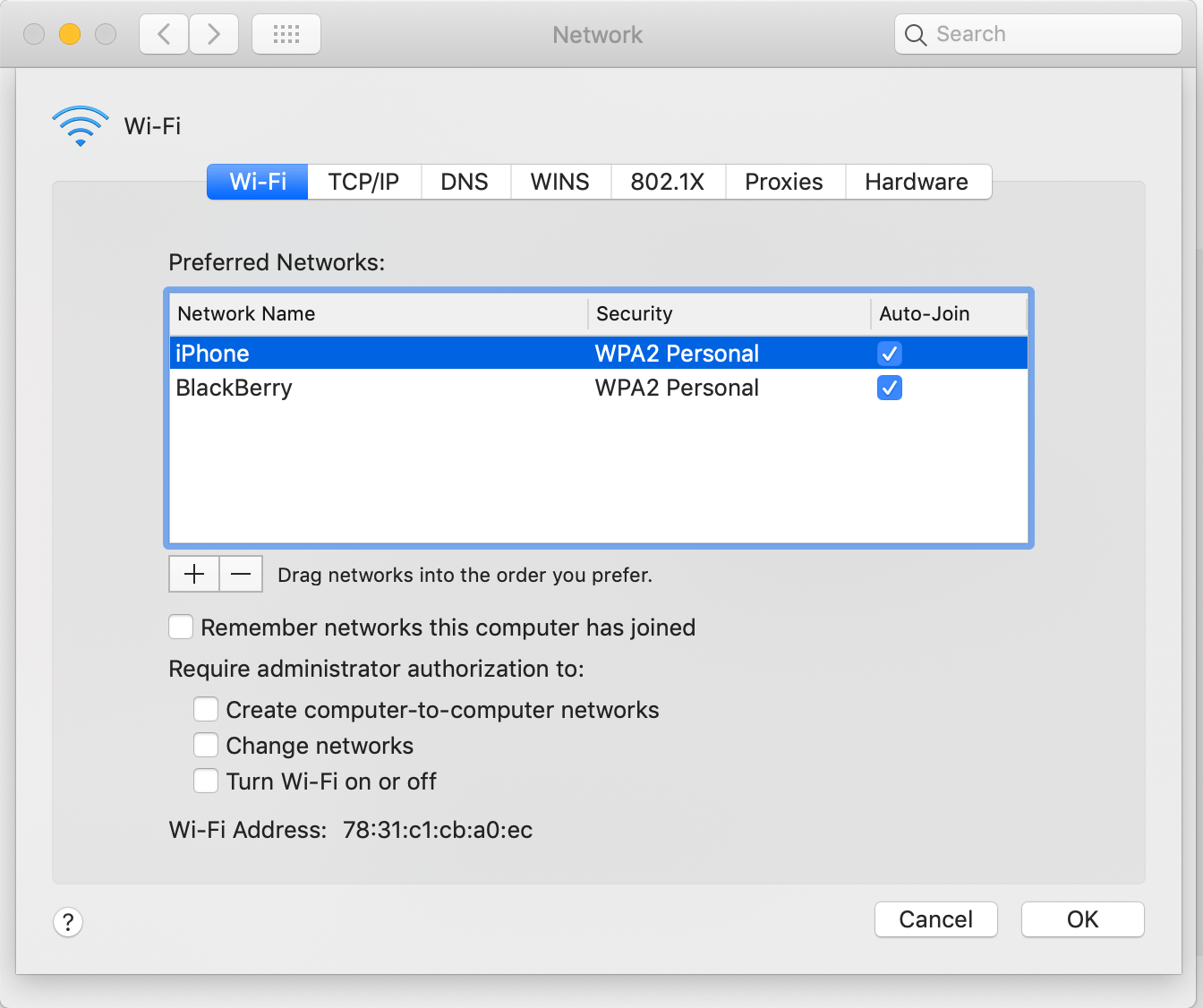1203x1008 pixels.
Task: Open the Show All preferences grid
Action: click(x=286, y=33)
